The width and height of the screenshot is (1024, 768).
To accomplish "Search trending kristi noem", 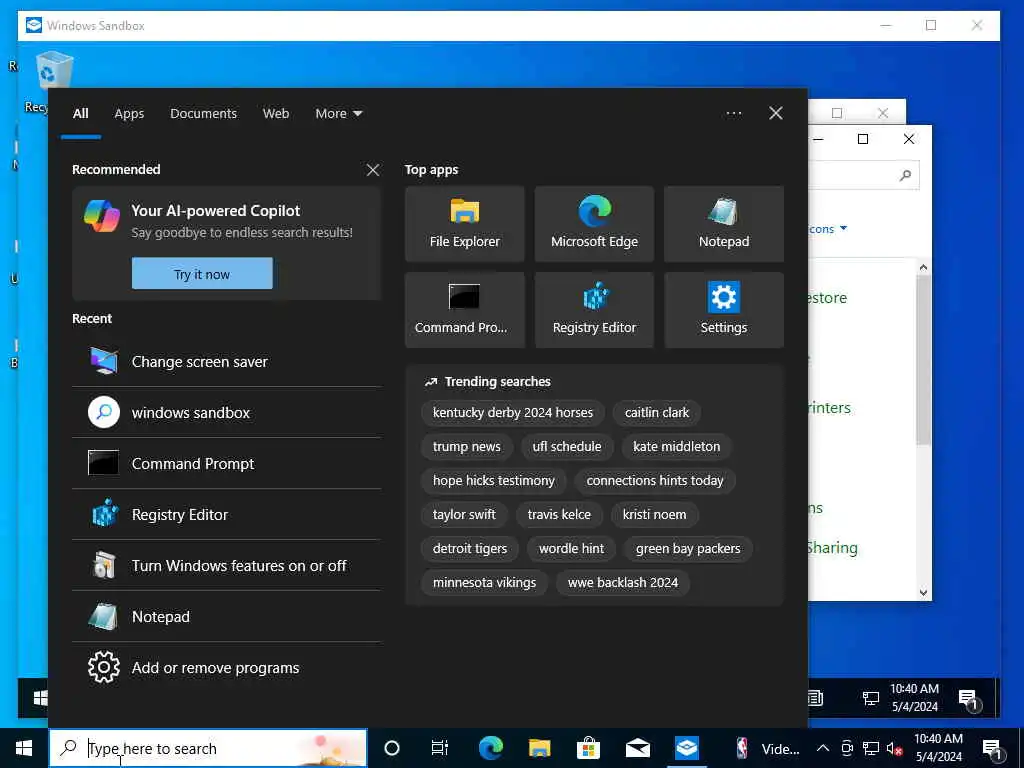I will (x=654, y=515).
